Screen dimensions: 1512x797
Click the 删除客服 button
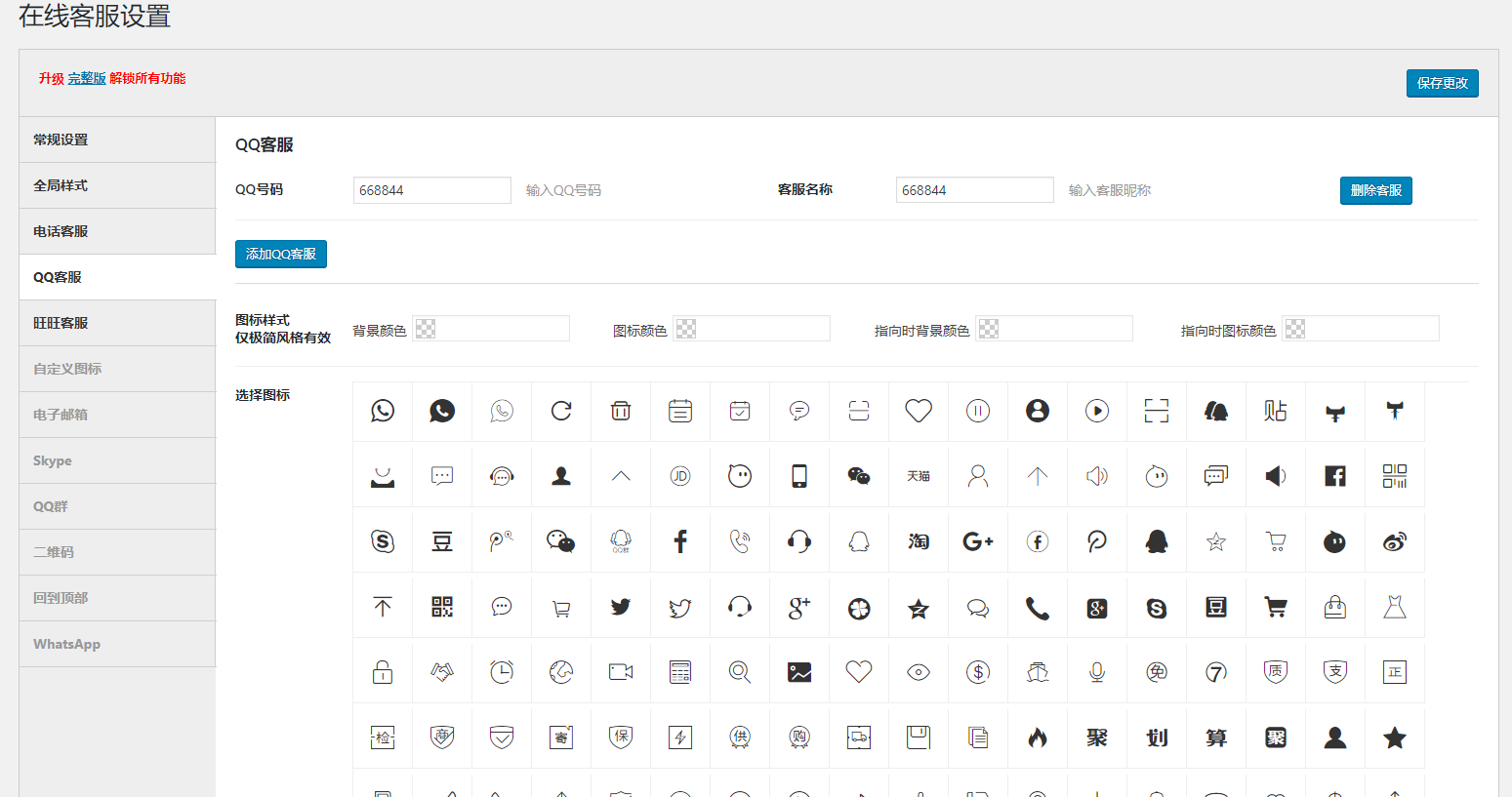1375,190
